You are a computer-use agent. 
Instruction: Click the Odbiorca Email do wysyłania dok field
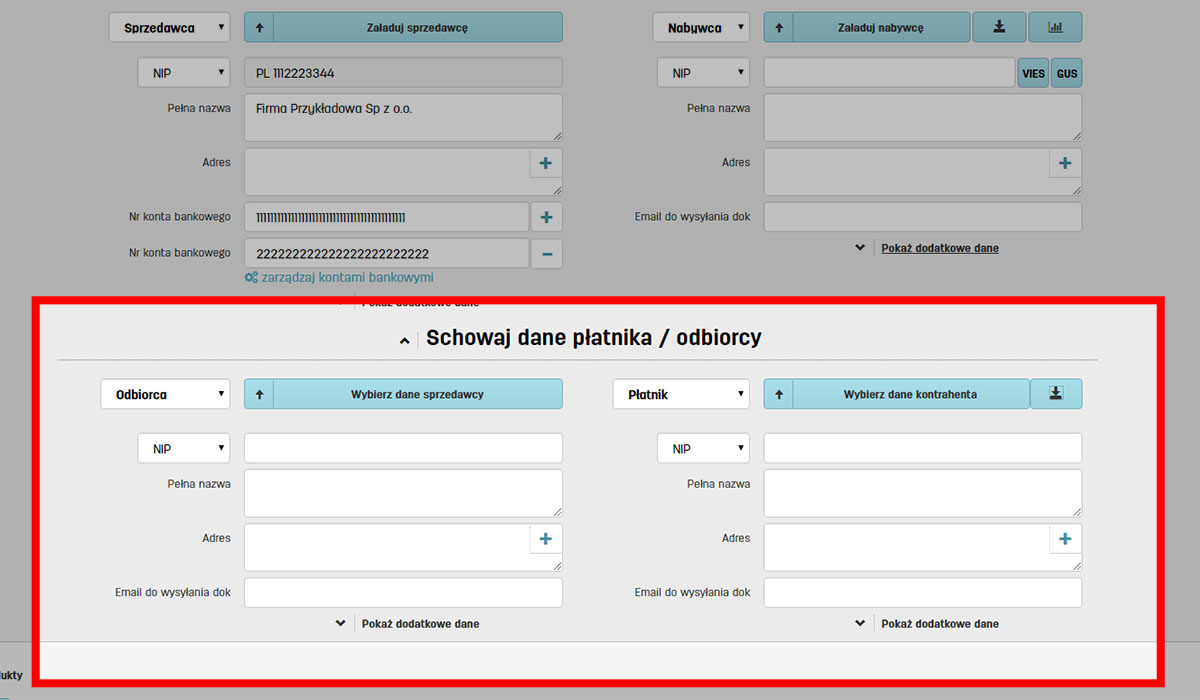[x=403, y=593]
